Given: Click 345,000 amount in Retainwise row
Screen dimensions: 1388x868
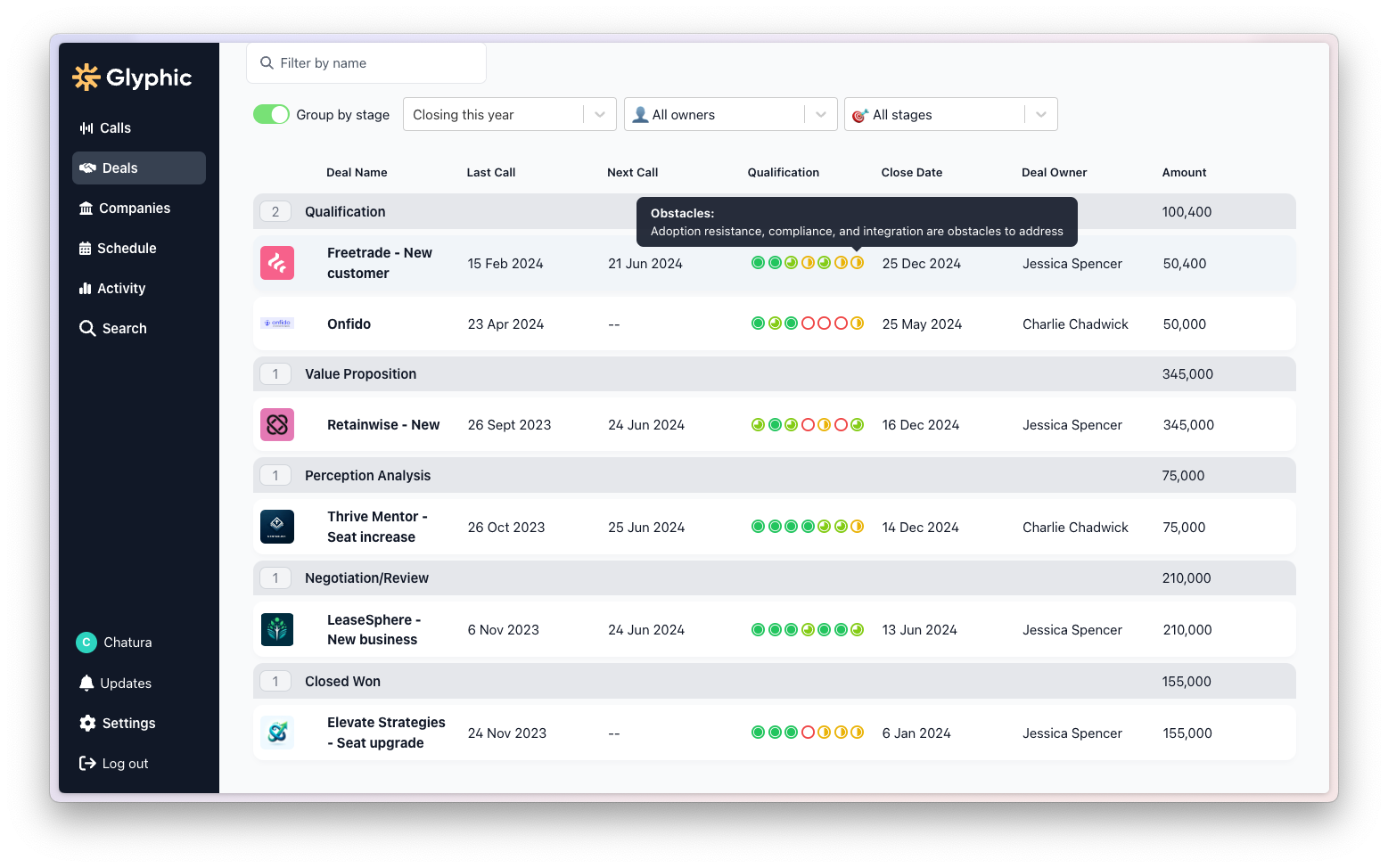Looking at the screenshot, I should pyautogui.click(x=1189, y=425).
